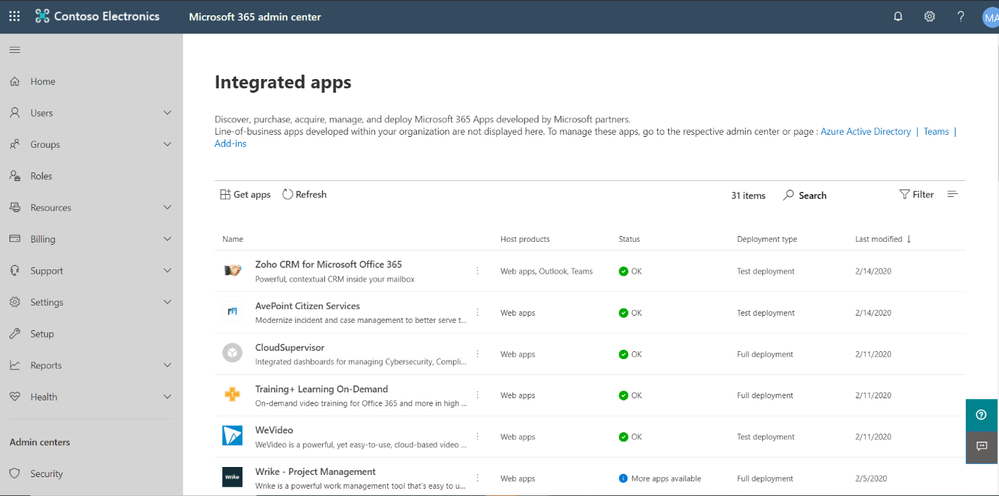999x496 pixels.
Task: Open the Filter button
Action: [x=916, y=195]
